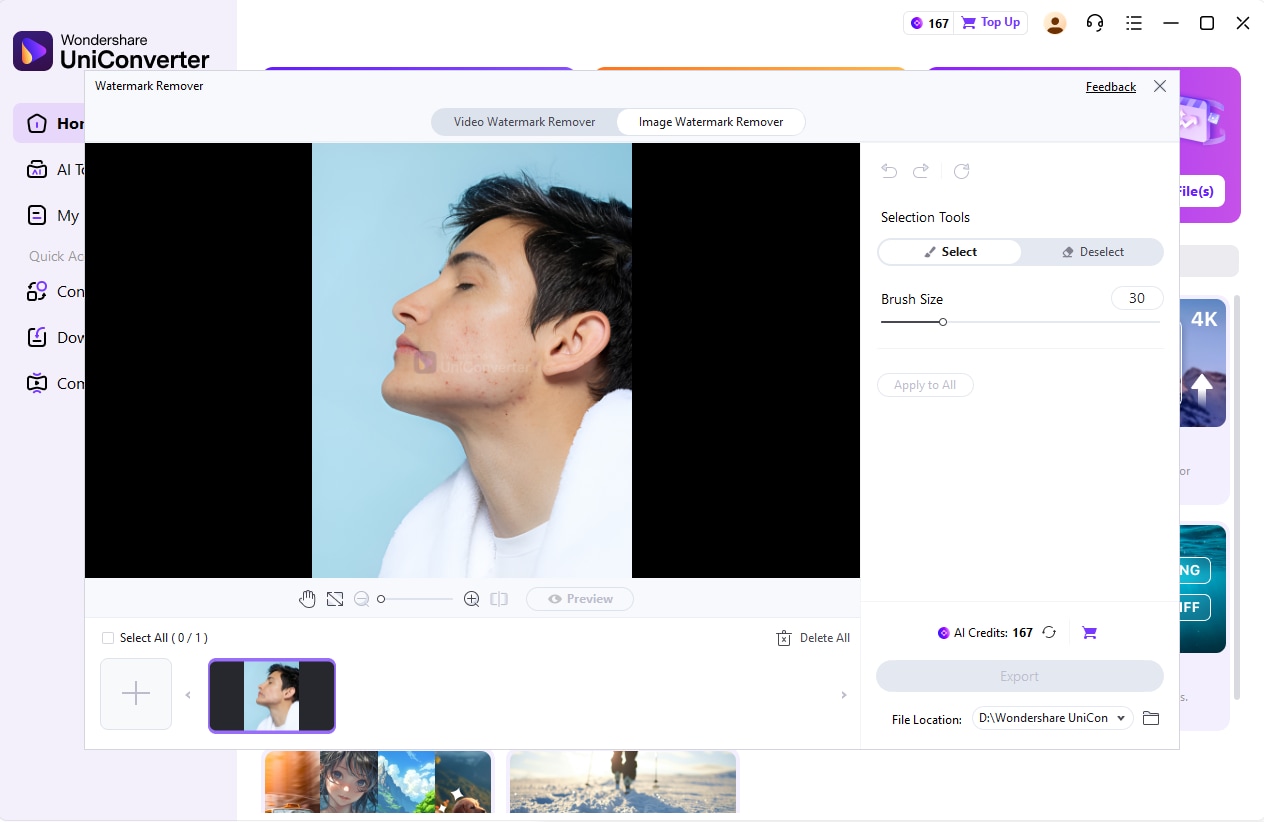Screen dimensions: 1264x822
Task: Switch to Deselect eraser mode
Action: pos(1094,251)
